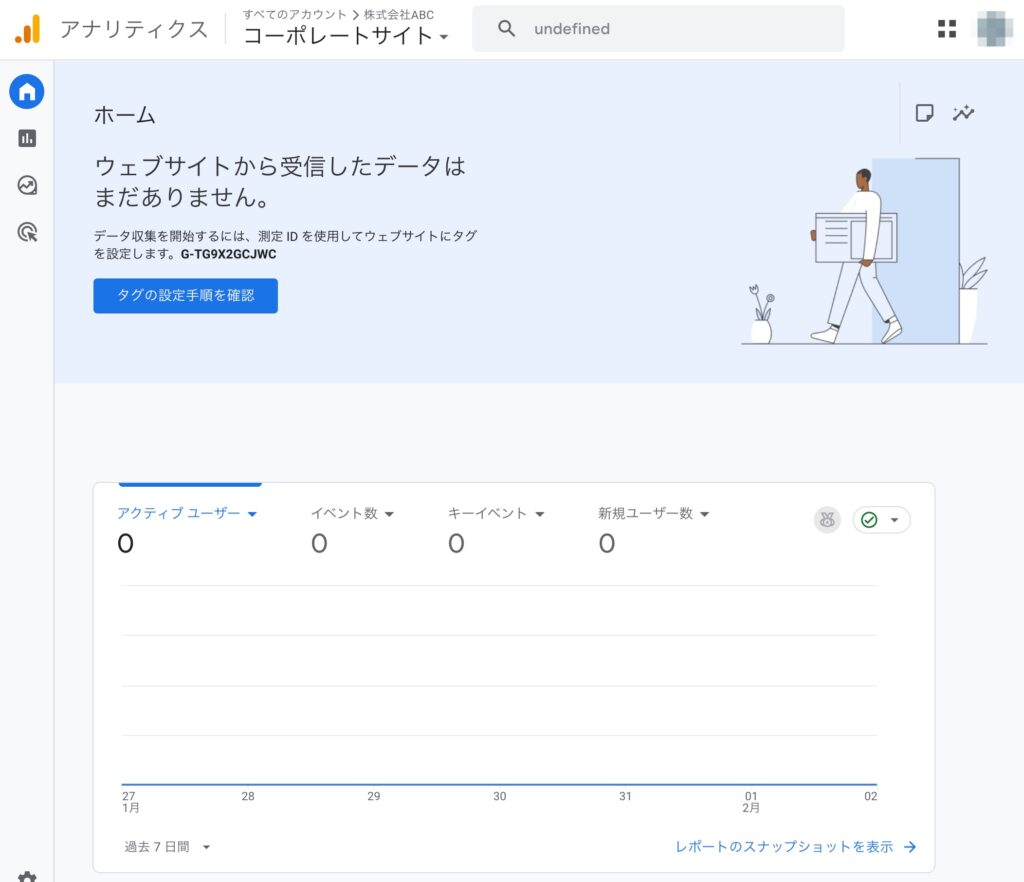Expand the コーポレートサイト property selector

click(x=346, y=36)
